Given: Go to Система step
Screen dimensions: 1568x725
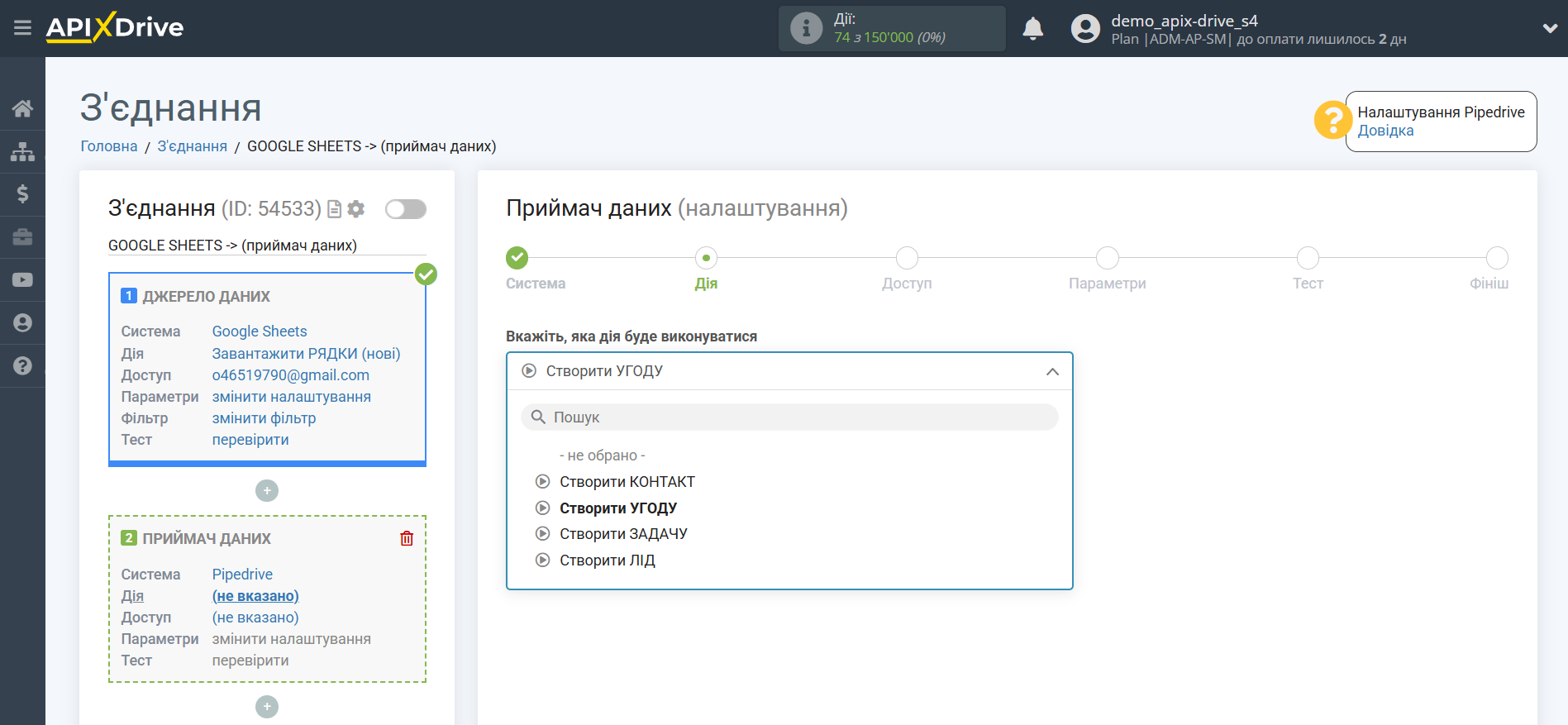Looking at the screenshot, I should tap(517, 258).
